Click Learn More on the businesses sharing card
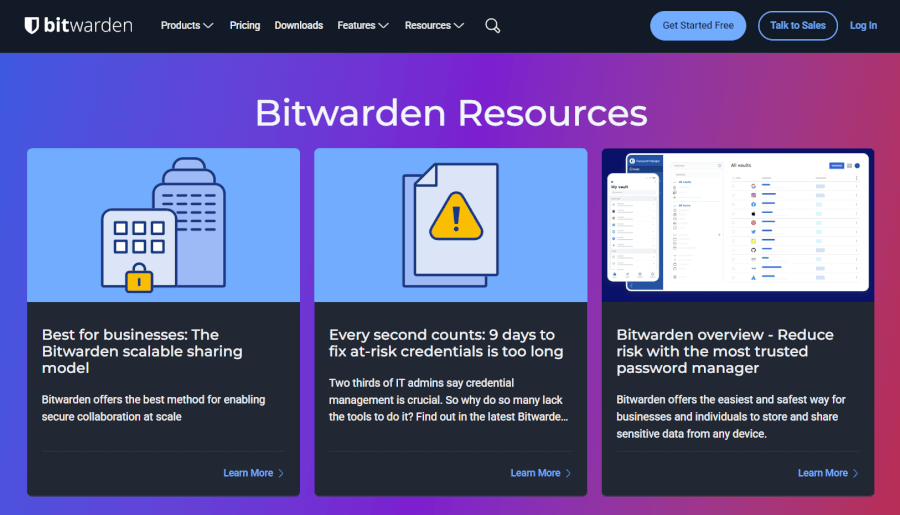 coord(253,473)
